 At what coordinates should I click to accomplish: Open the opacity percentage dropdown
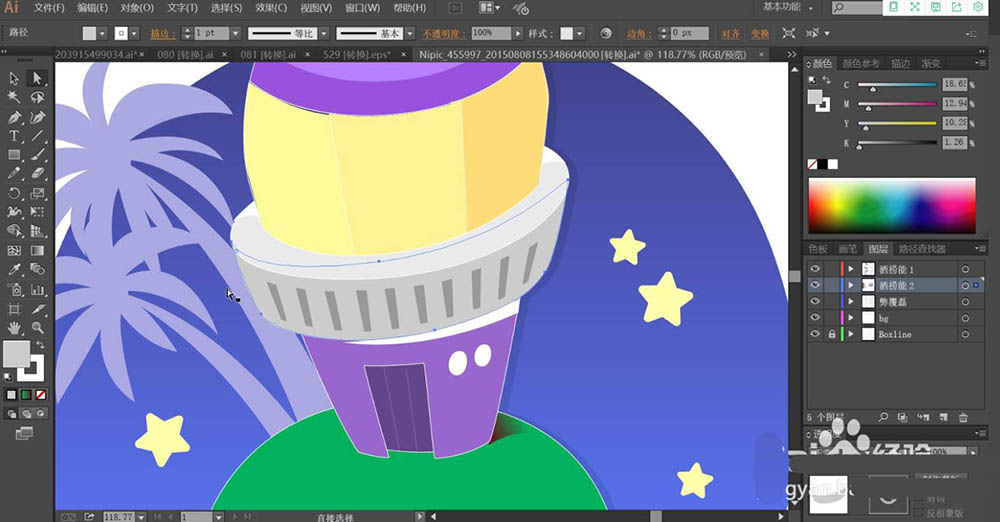tap(517, 33)
